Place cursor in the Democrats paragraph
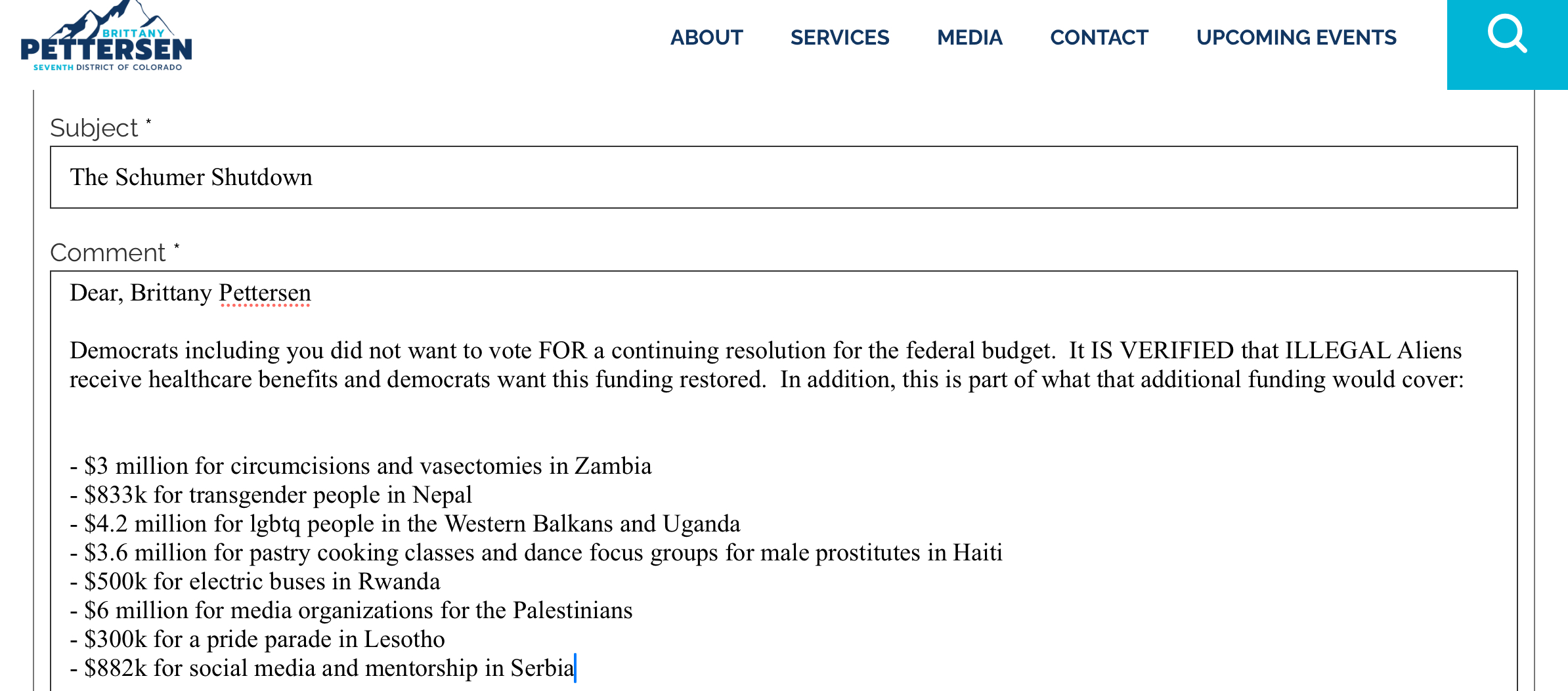 765,365
